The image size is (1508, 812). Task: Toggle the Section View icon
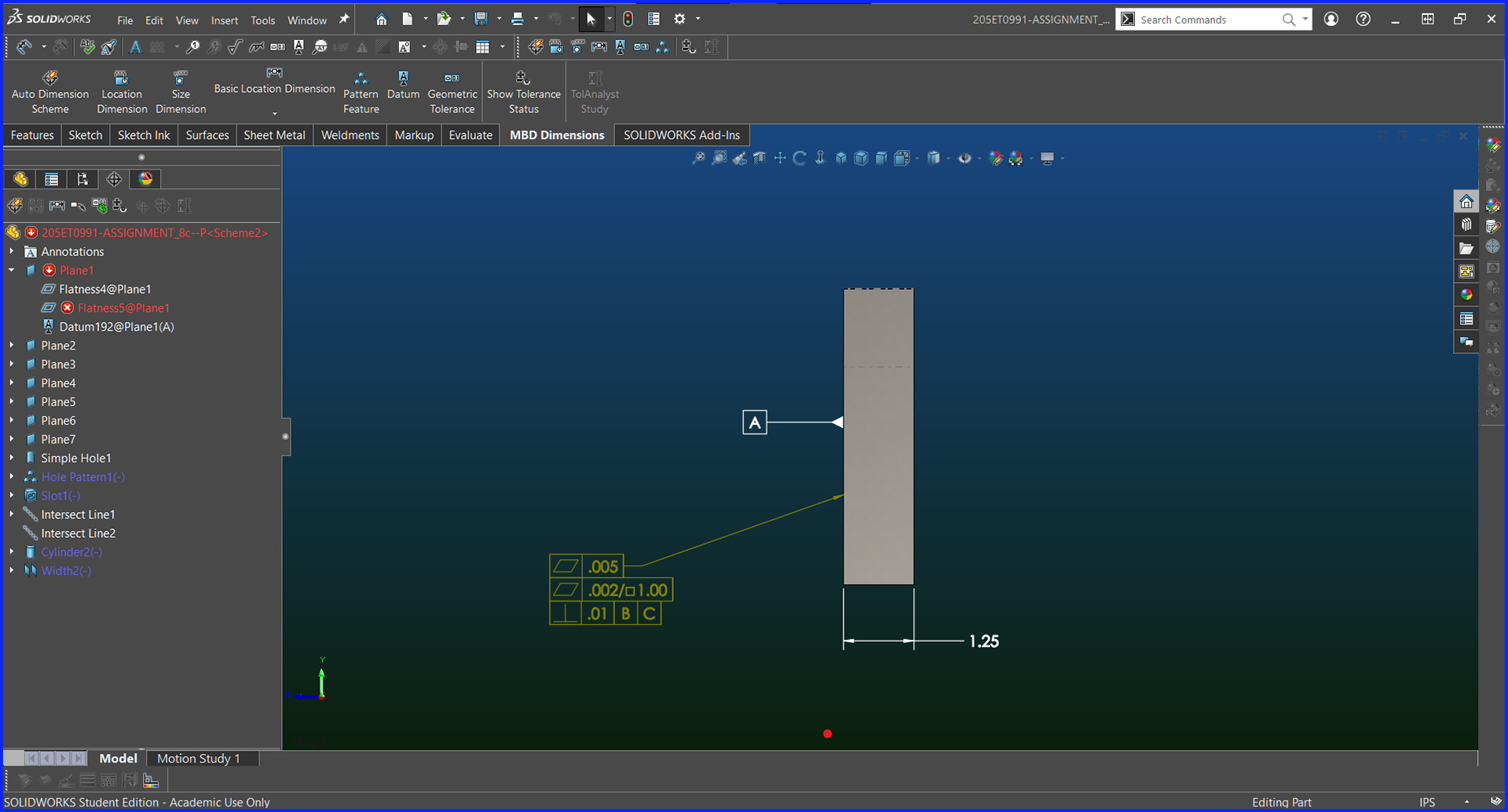[759, 159]
